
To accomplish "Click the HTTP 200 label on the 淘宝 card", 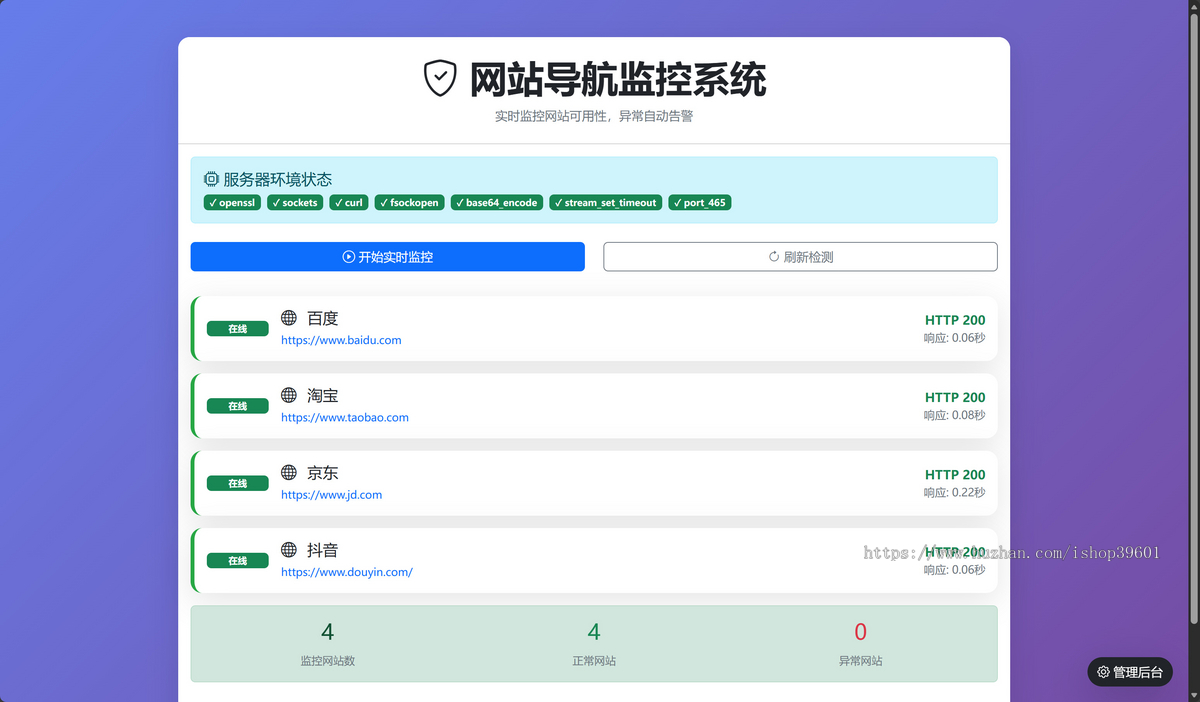I will pyautogui.click(x=955, y=397).
